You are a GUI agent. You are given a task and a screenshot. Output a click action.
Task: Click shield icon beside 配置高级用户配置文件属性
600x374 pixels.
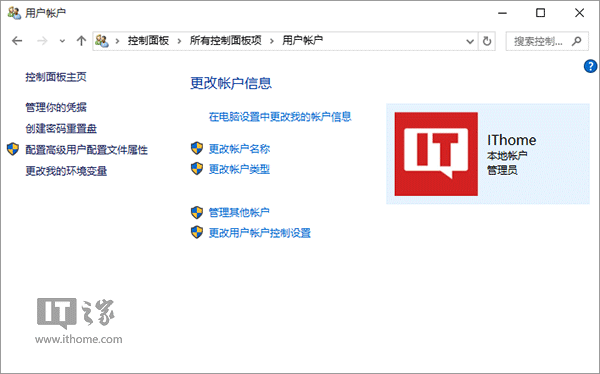pos(13,149)
